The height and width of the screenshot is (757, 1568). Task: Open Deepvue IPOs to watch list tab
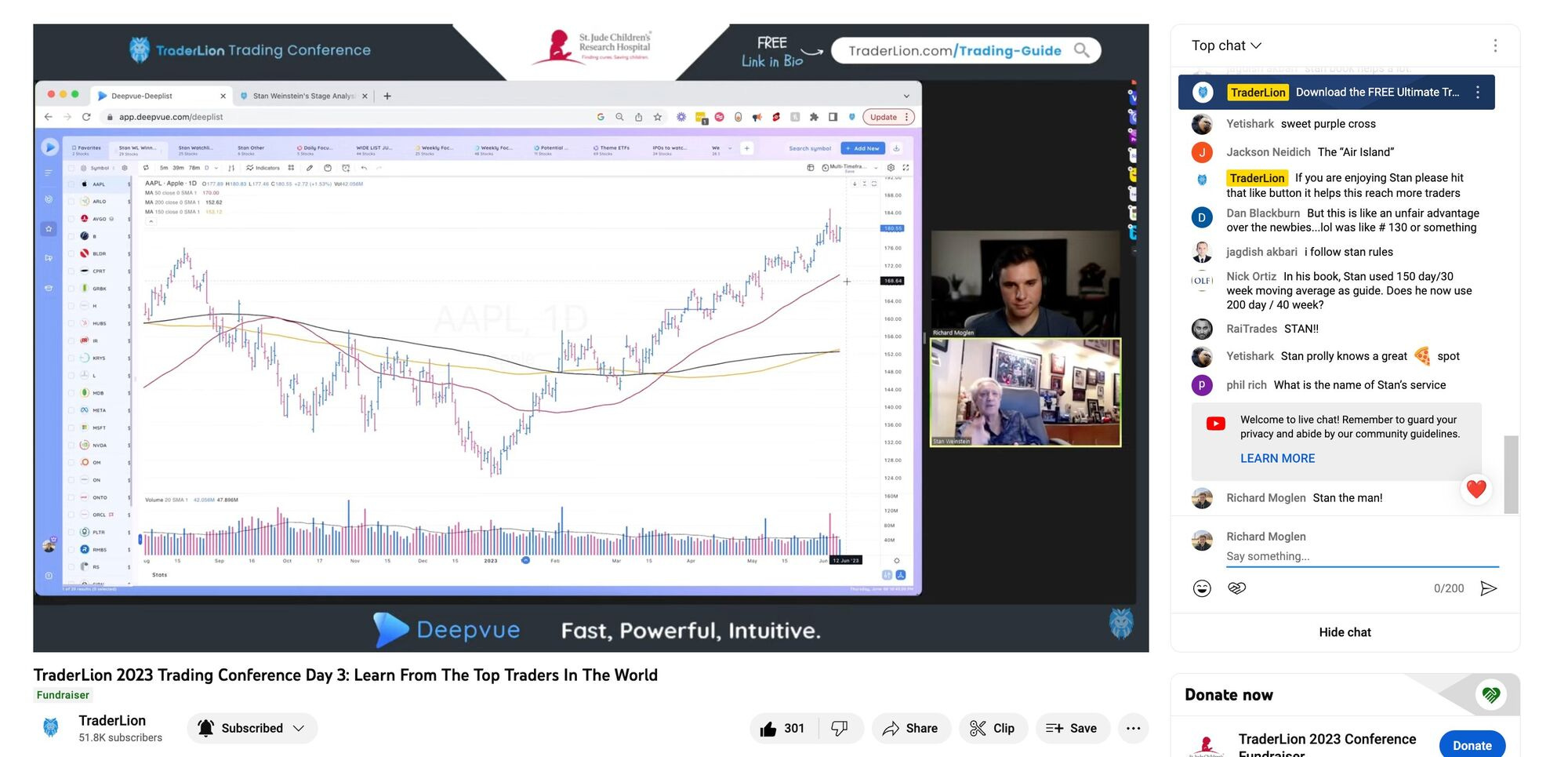[669, 149]
